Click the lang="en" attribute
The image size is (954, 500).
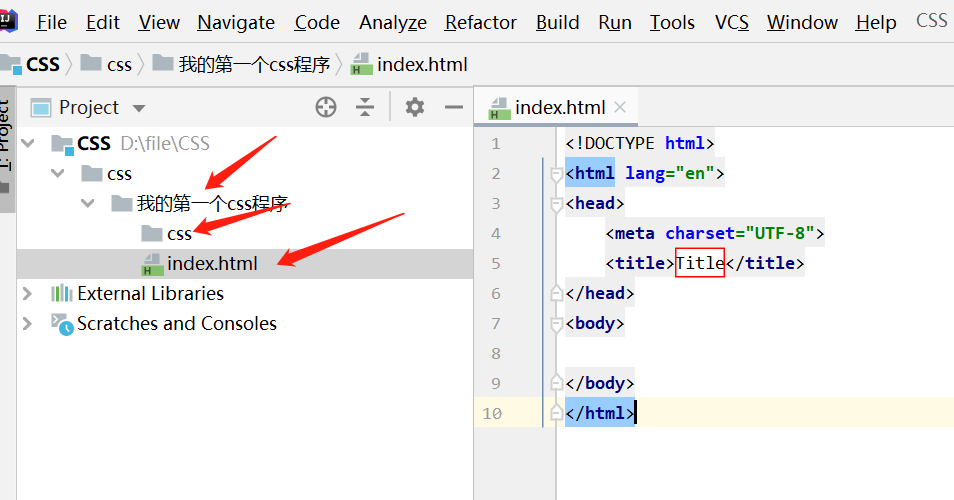[669, 173]
